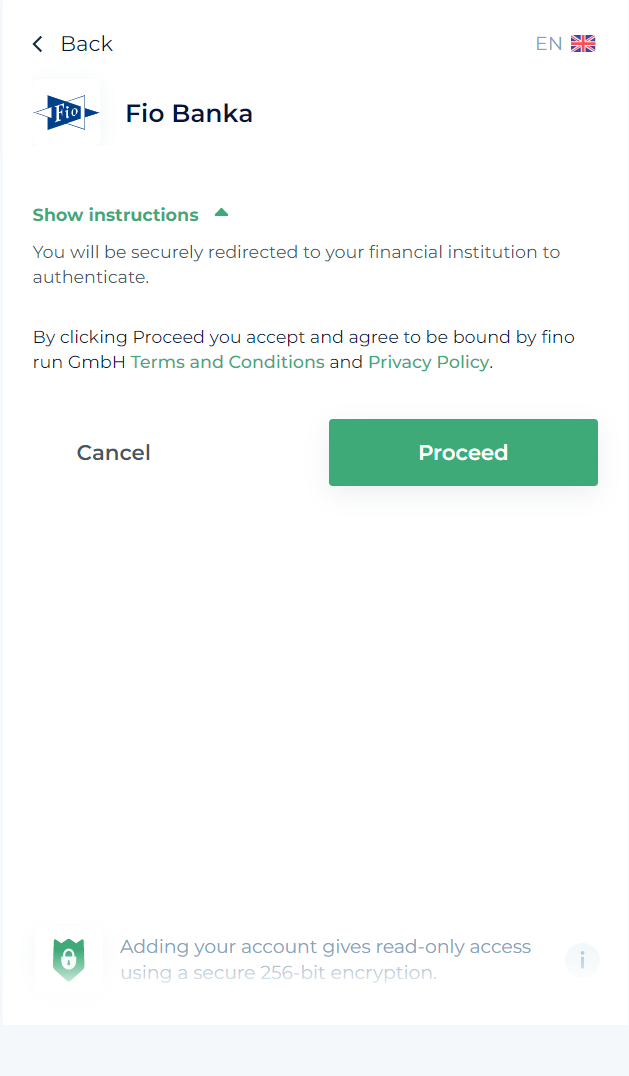Collapse instructions using the green triangle arrow
This screenshot has width=629, height=1076.
(222, 213)
